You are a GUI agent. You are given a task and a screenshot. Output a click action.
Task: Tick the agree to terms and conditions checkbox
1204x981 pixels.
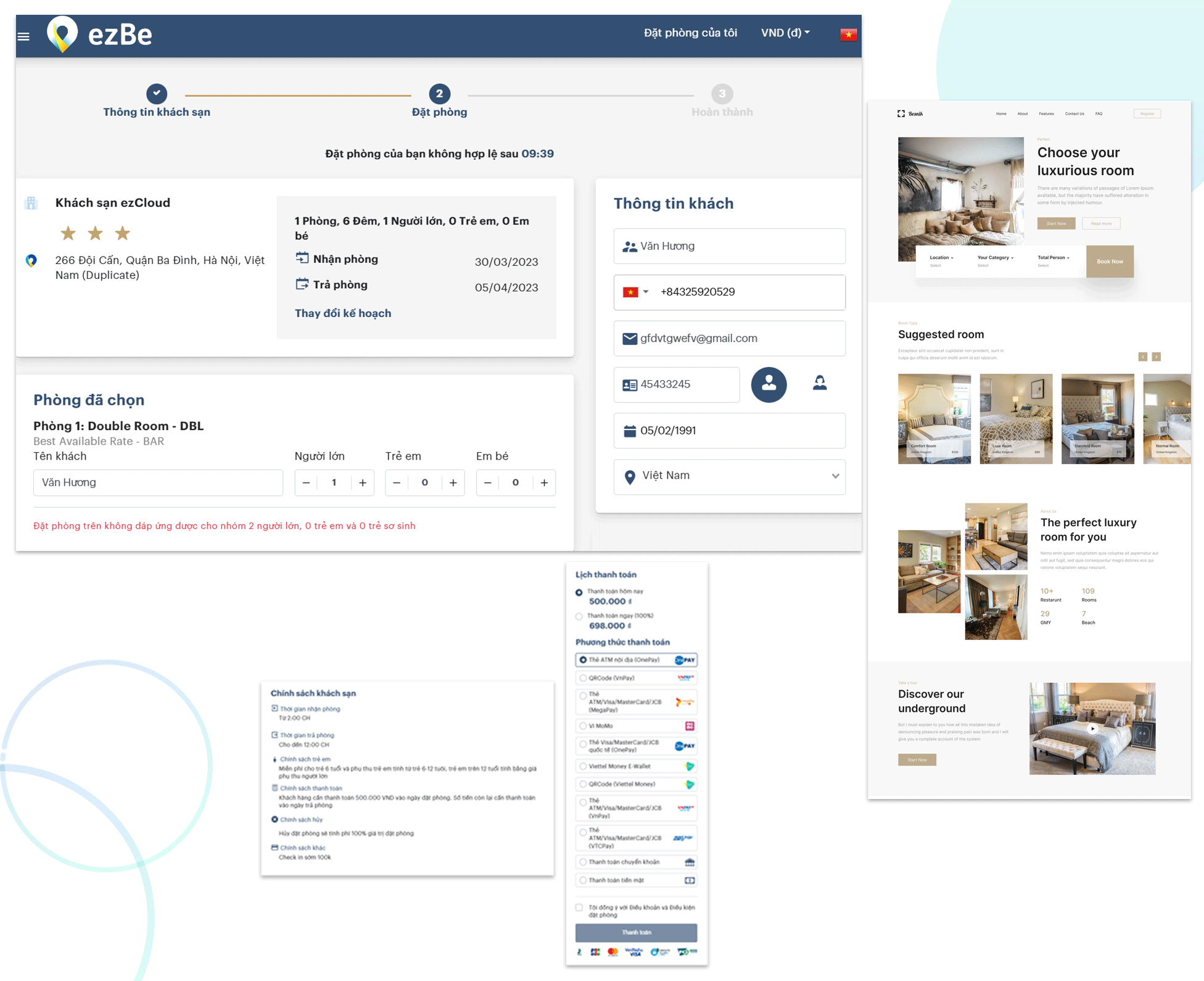(x=579, y=908)
